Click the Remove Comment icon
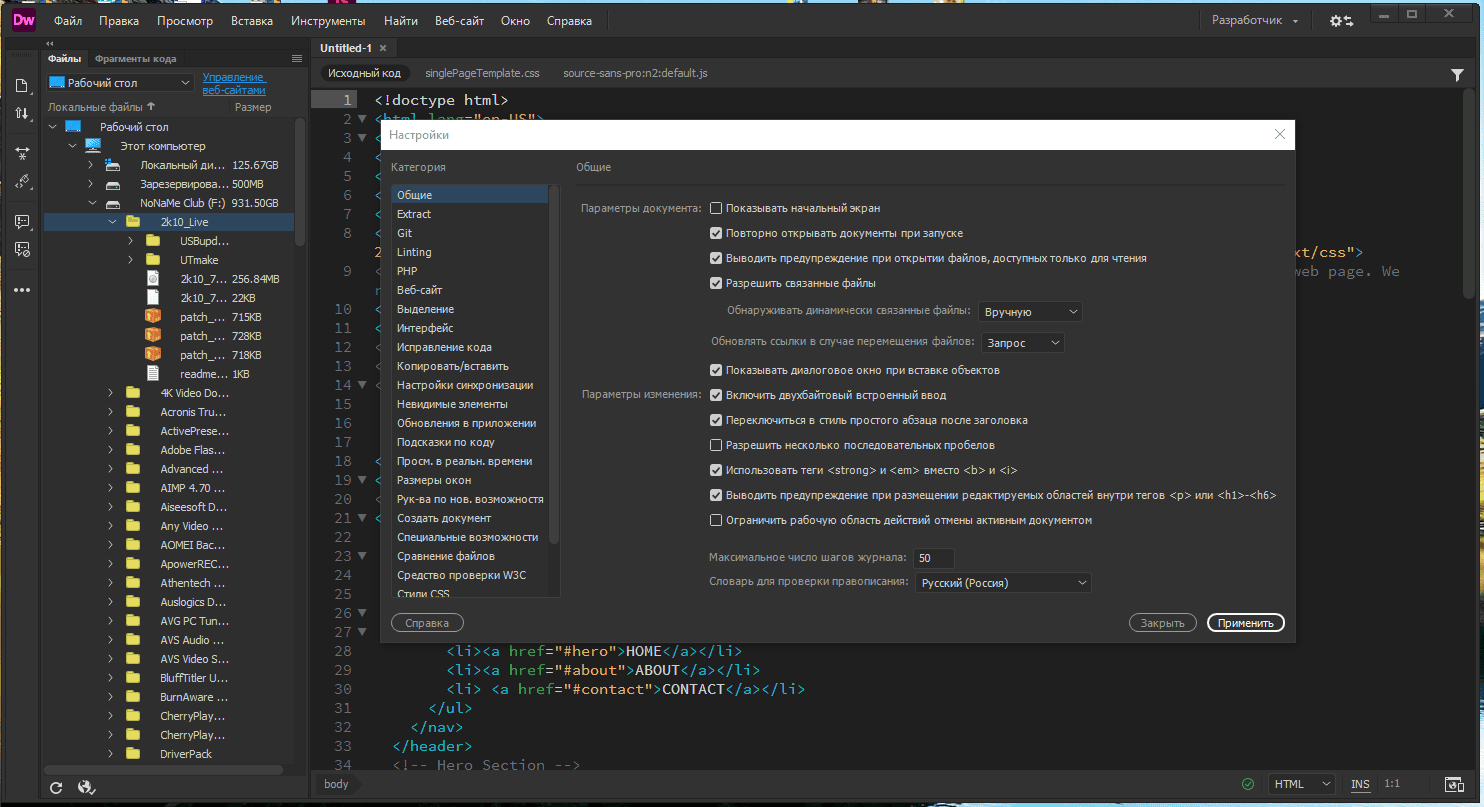The width and height of the screenshot is (1484, 807). pyautogui.click(x=22, y=249)
